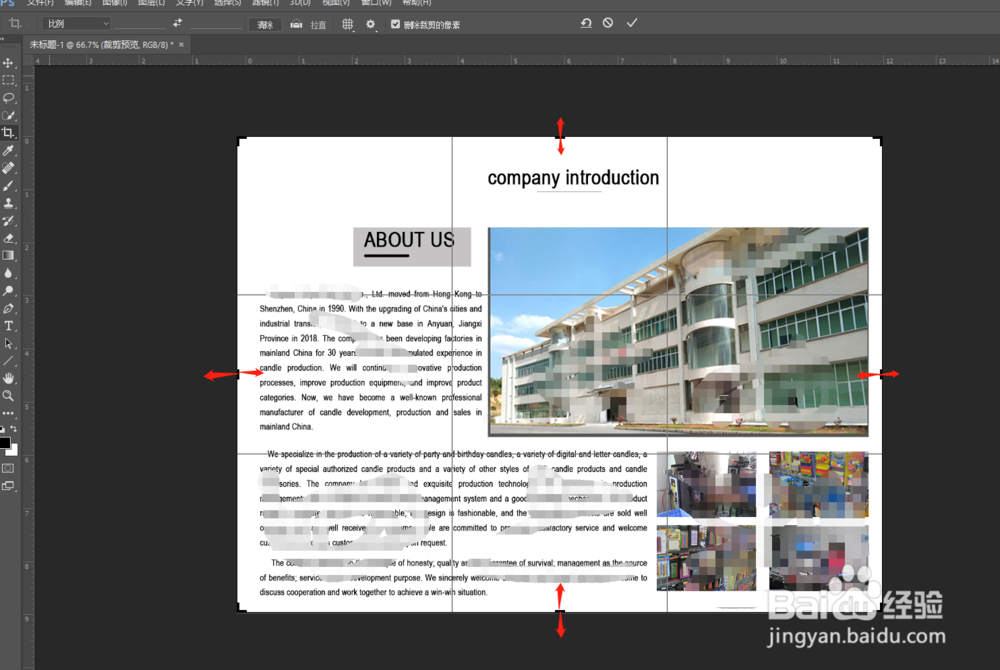
Task: Select the 未标题-1 document tab
Action: coord(101,45)
